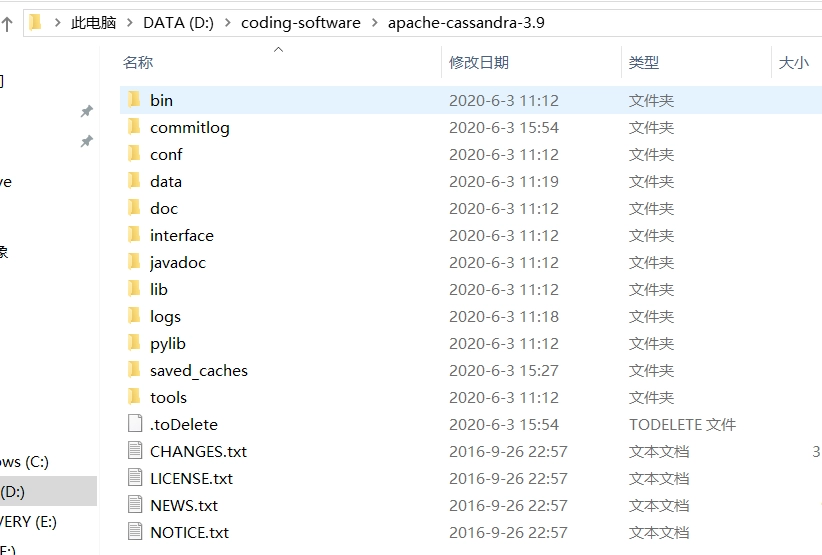Select the conf folder name
This screenshot has height=555, width=822.
coord(166,155)
